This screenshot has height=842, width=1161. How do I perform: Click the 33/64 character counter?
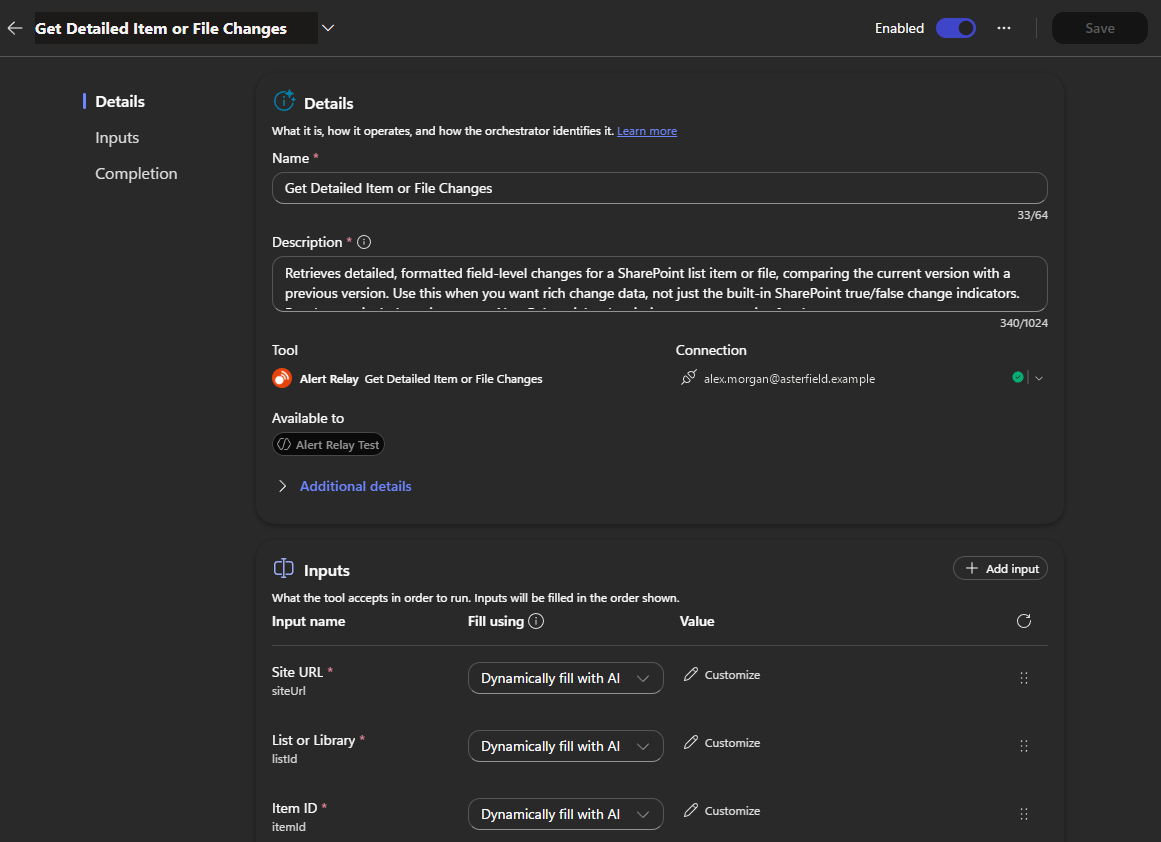pyautogui.click(x=1032, y=215)
